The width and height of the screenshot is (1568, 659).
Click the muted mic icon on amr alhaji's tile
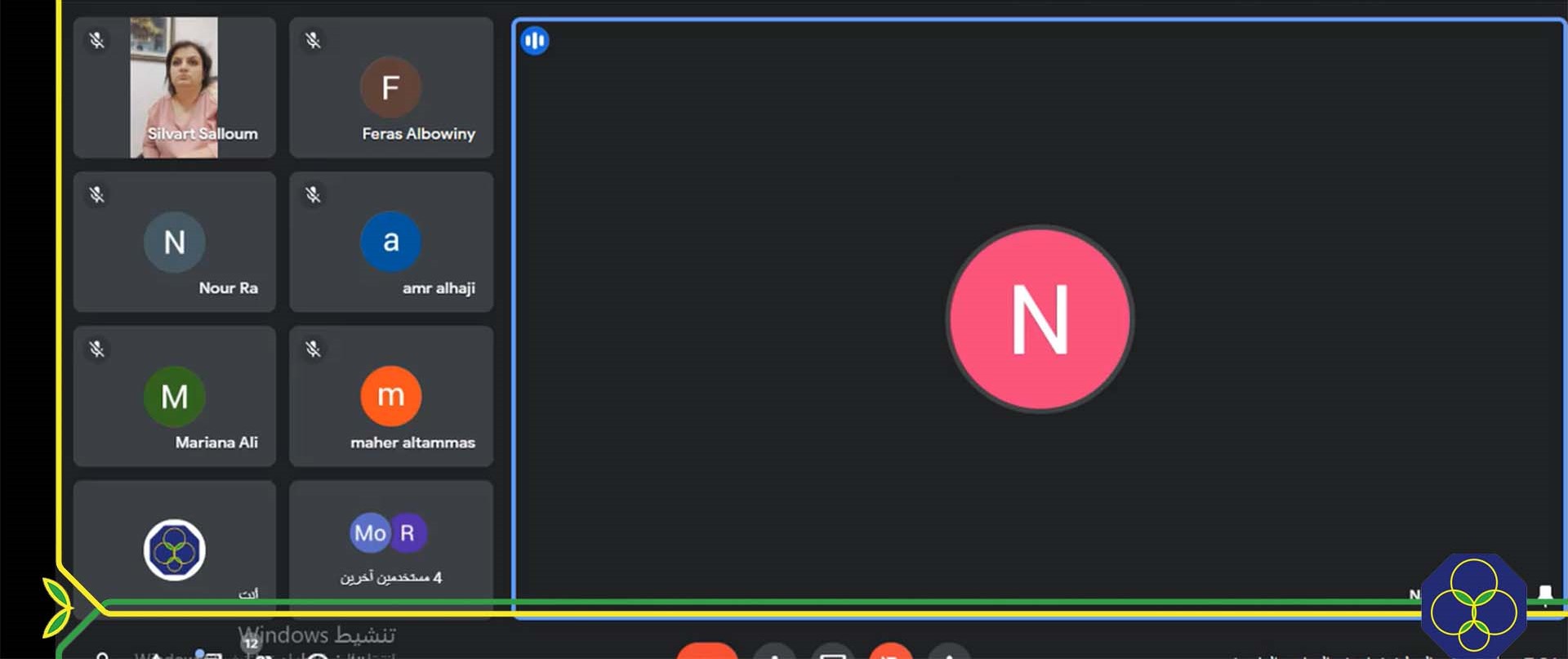click(x=313, y=194)
